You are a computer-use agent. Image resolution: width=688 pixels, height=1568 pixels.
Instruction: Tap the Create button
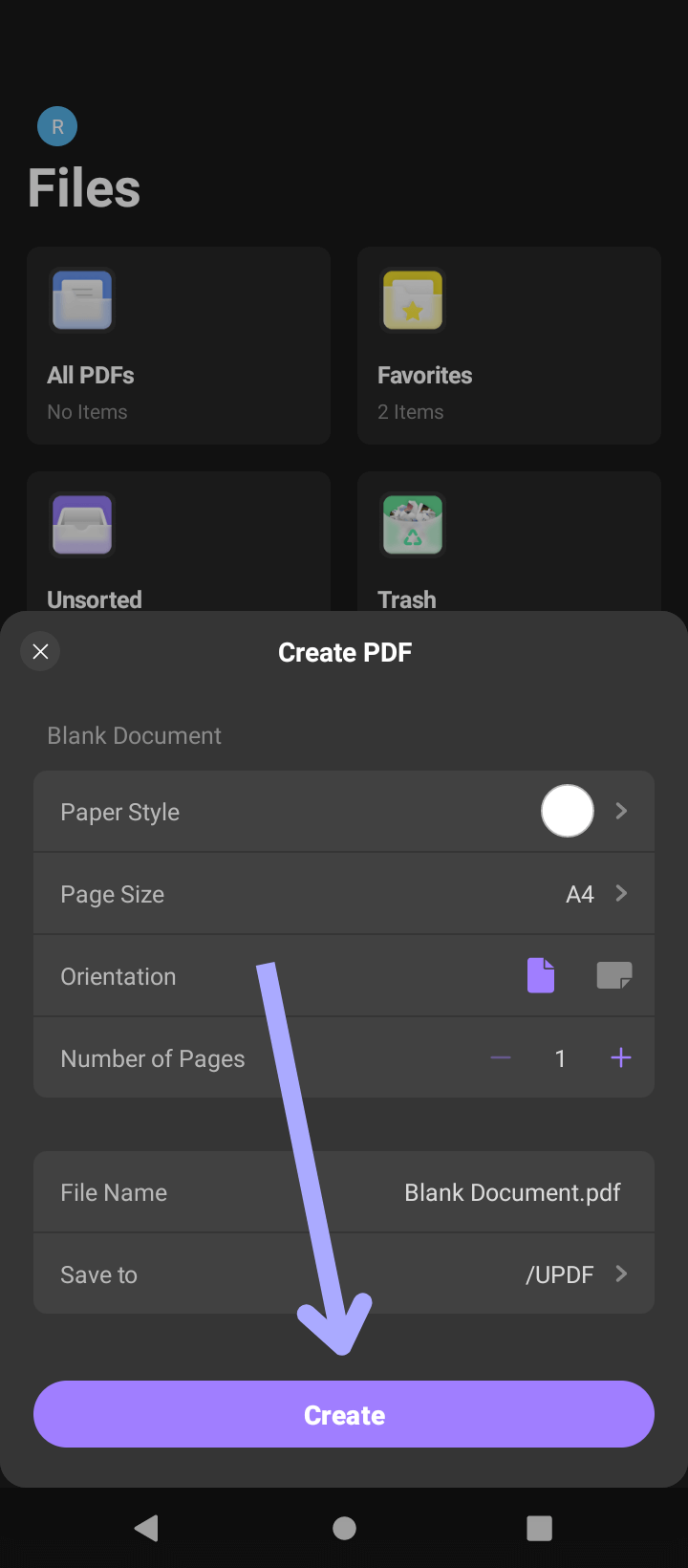[344, 1414]
